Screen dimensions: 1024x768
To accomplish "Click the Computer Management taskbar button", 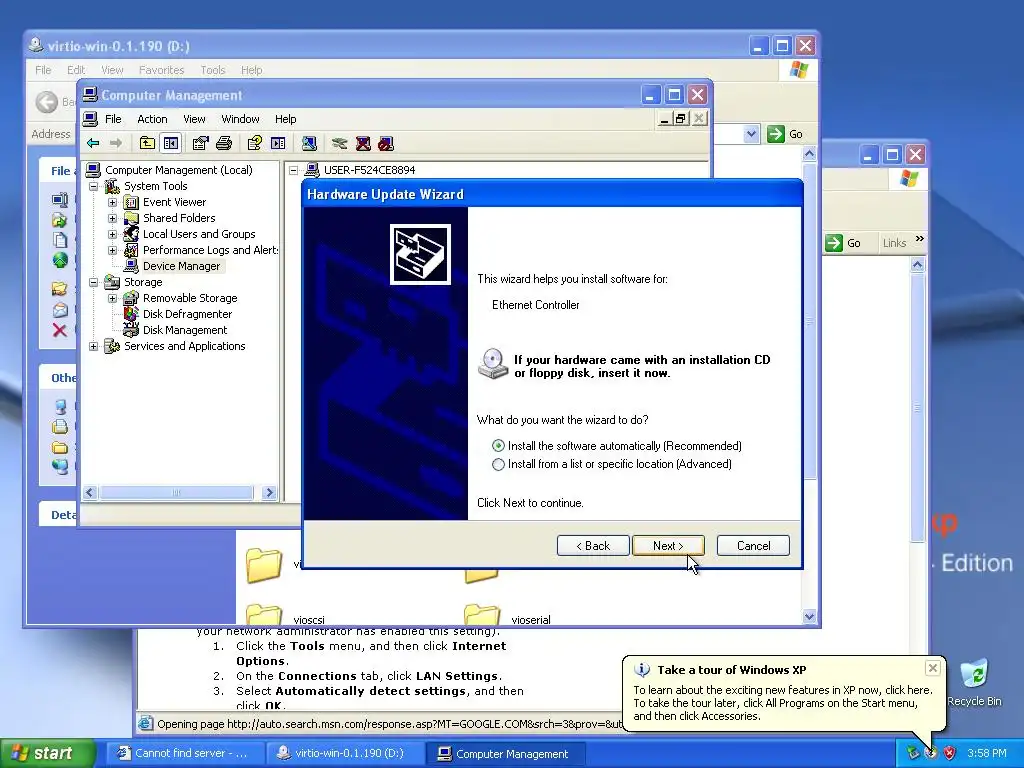I will click(x=505, y=754).
